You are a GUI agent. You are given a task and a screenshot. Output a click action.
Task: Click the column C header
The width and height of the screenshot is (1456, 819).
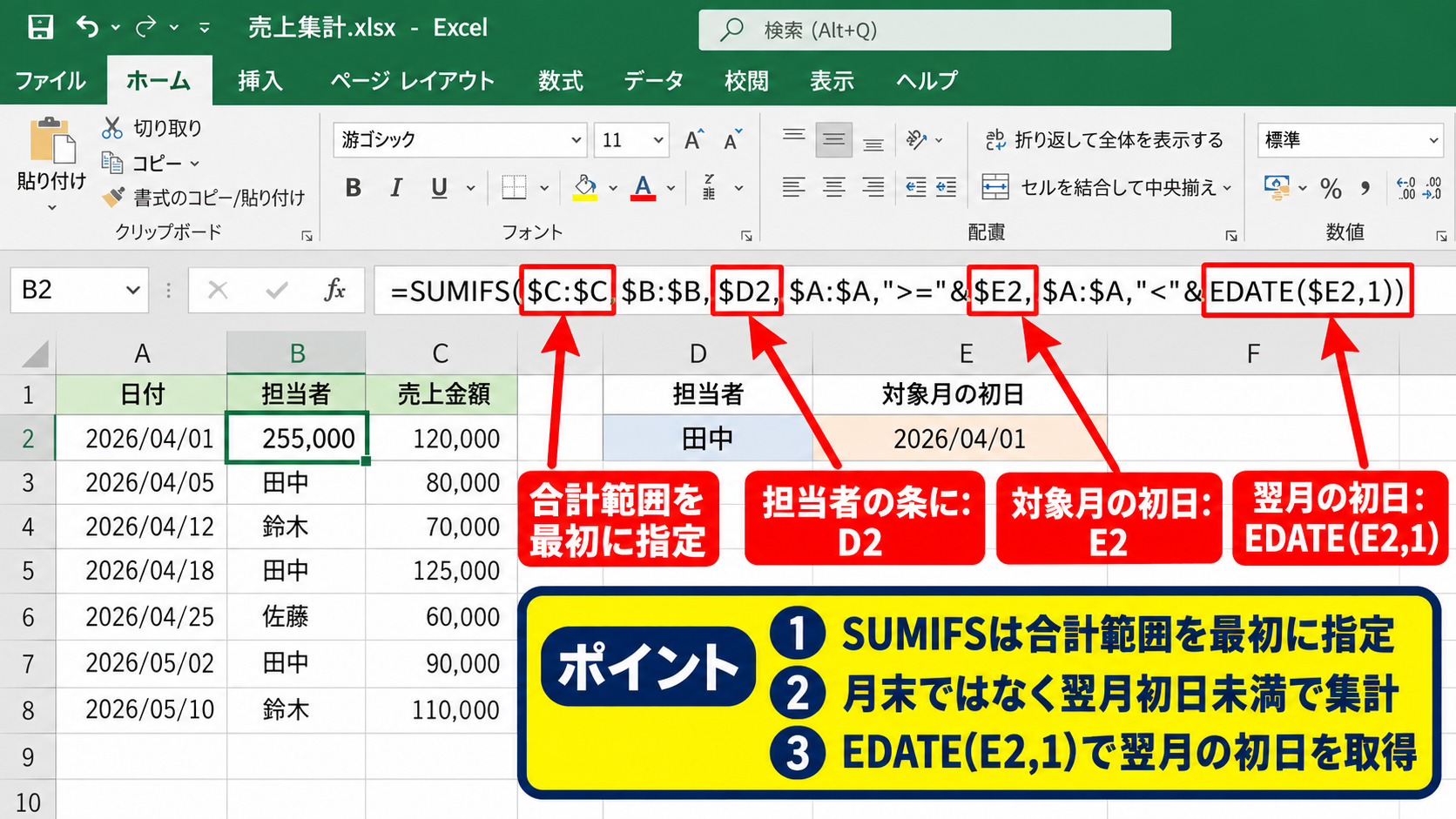[441, 352]
